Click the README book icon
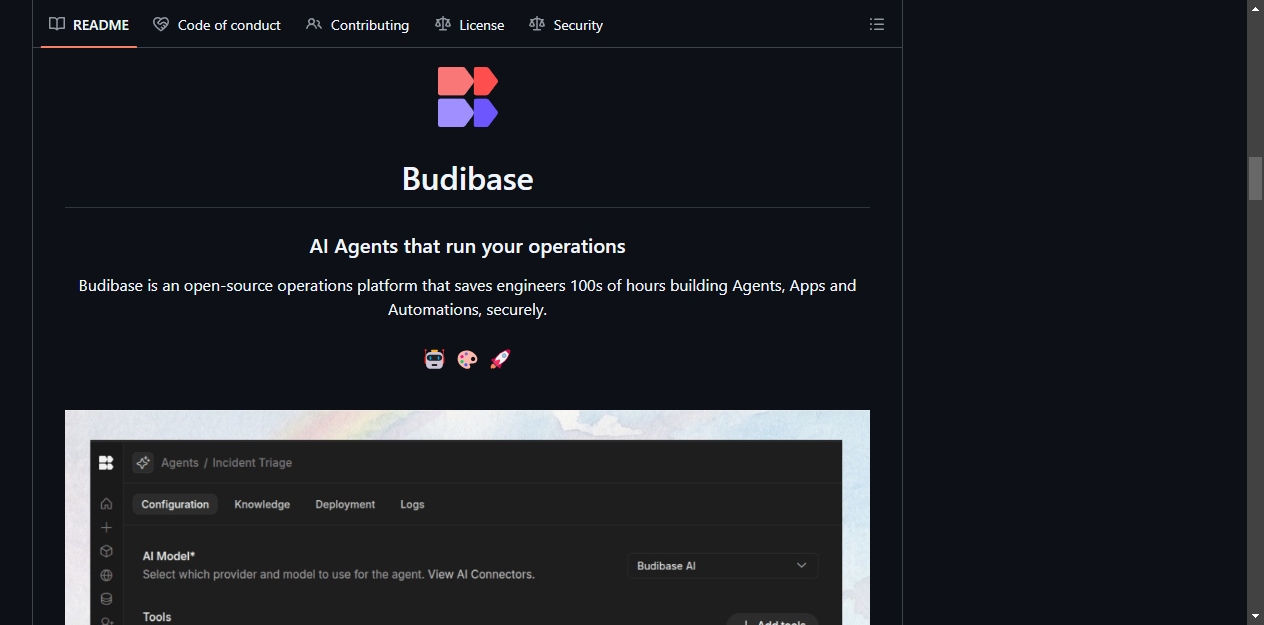Screen dimensions: 1264x625 57,24
